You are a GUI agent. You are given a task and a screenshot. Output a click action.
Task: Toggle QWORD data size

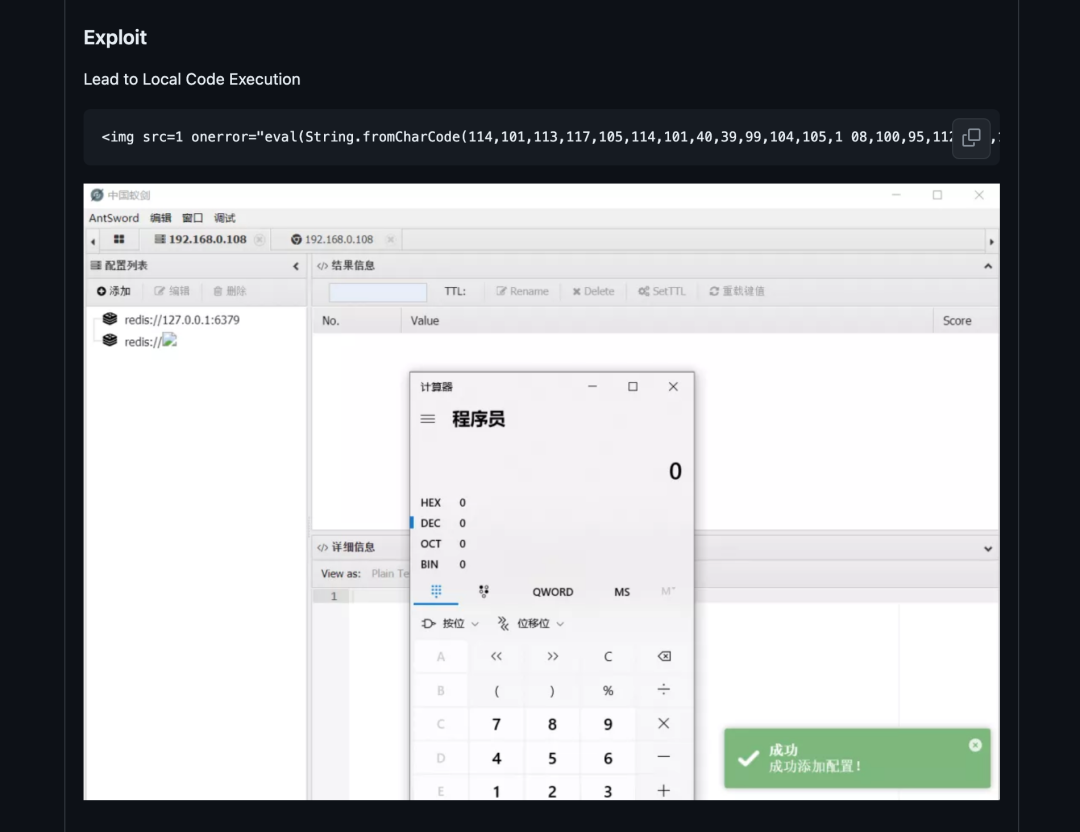pyautogui.click(x=552, y=592)
